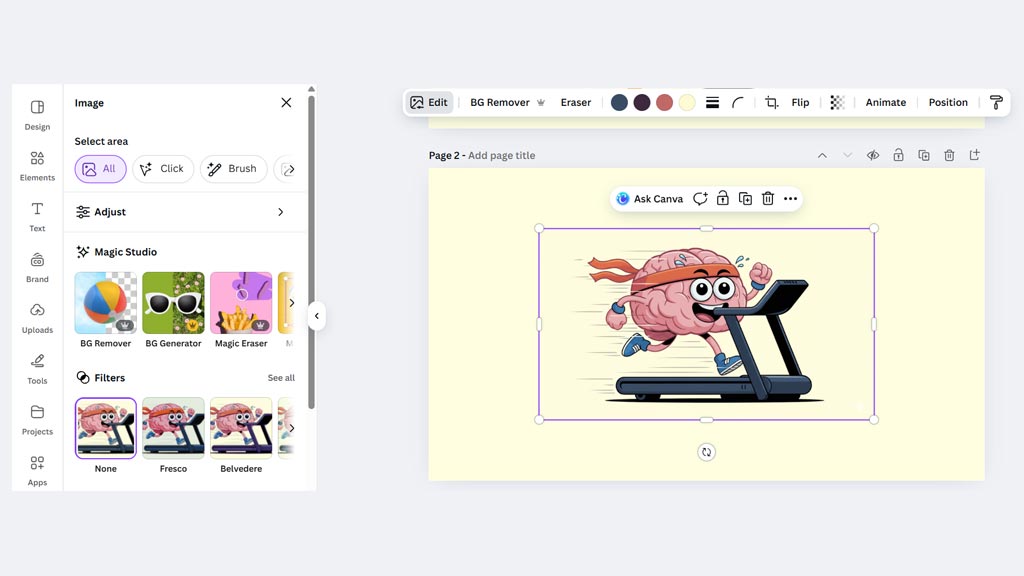Click the Flip button
Viewport: 1024px width, 576px height.
800,103
